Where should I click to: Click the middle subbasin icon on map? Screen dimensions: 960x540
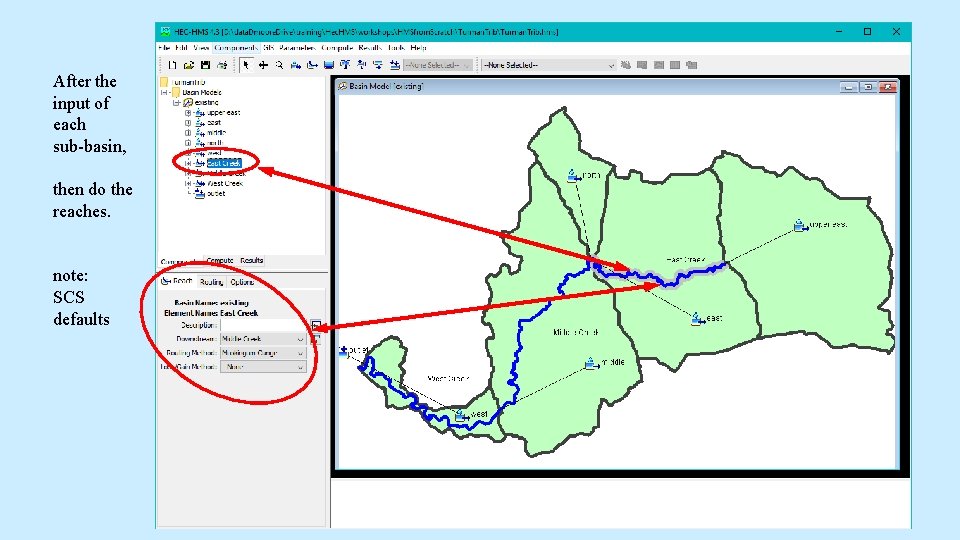tap(591, 364)
